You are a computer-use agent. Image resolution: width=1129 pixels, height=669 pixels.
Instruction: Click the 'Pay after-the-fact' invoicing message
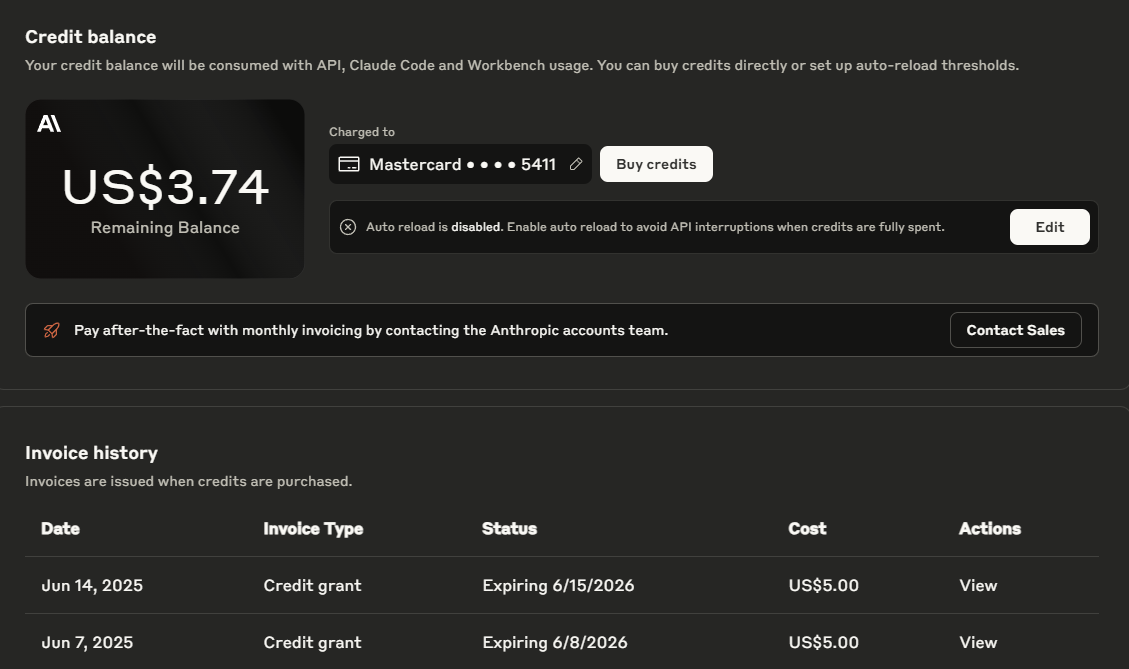371,331
